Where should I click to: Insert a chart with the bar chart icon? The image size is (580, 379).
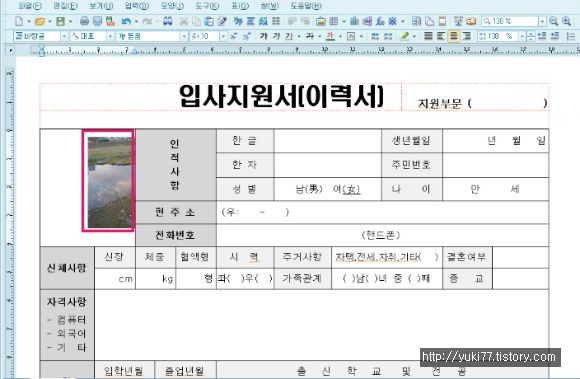(x=354, y=21)
